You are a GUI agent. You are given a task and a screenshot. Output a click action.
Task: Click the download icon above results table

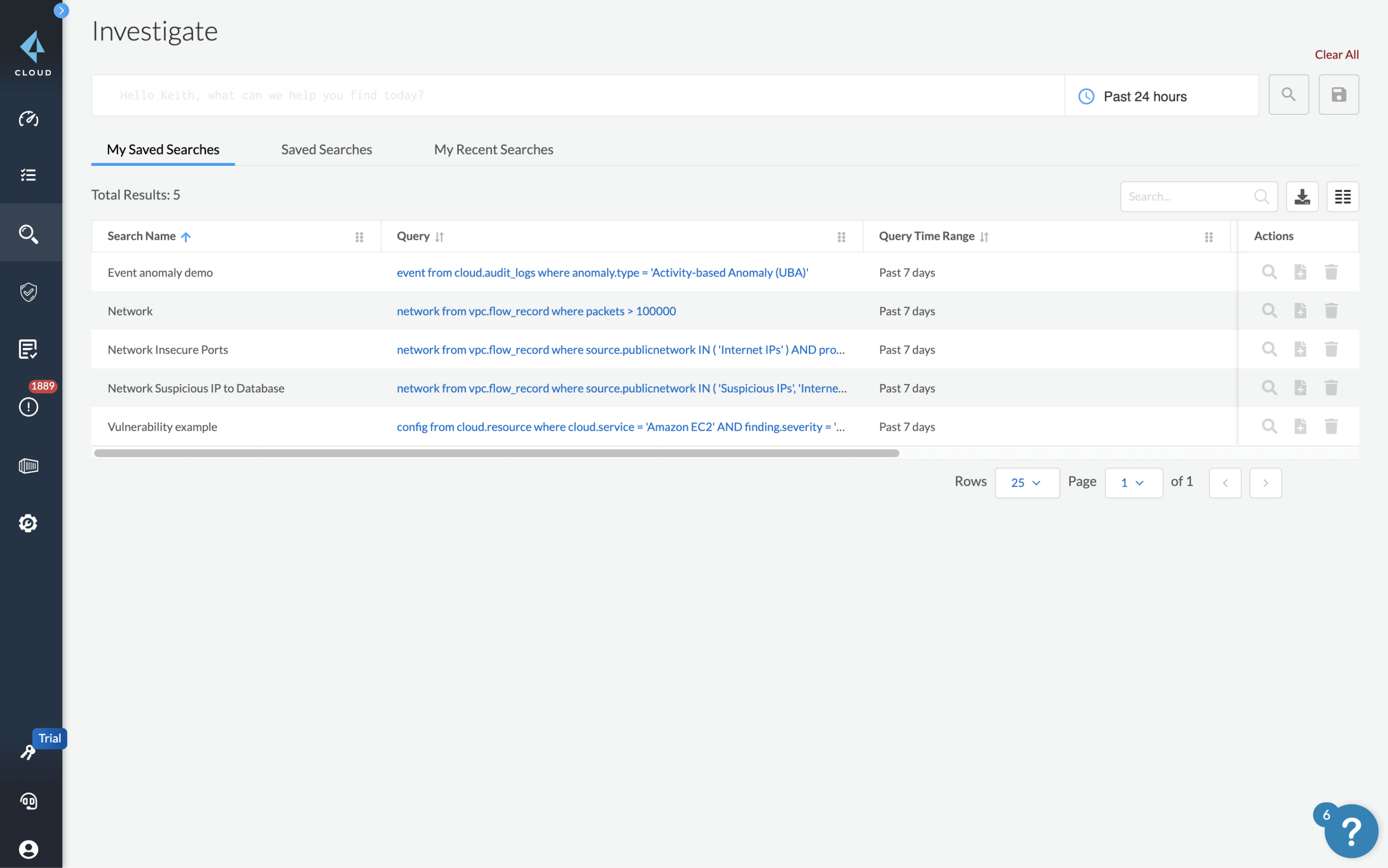click(1302, 196)
